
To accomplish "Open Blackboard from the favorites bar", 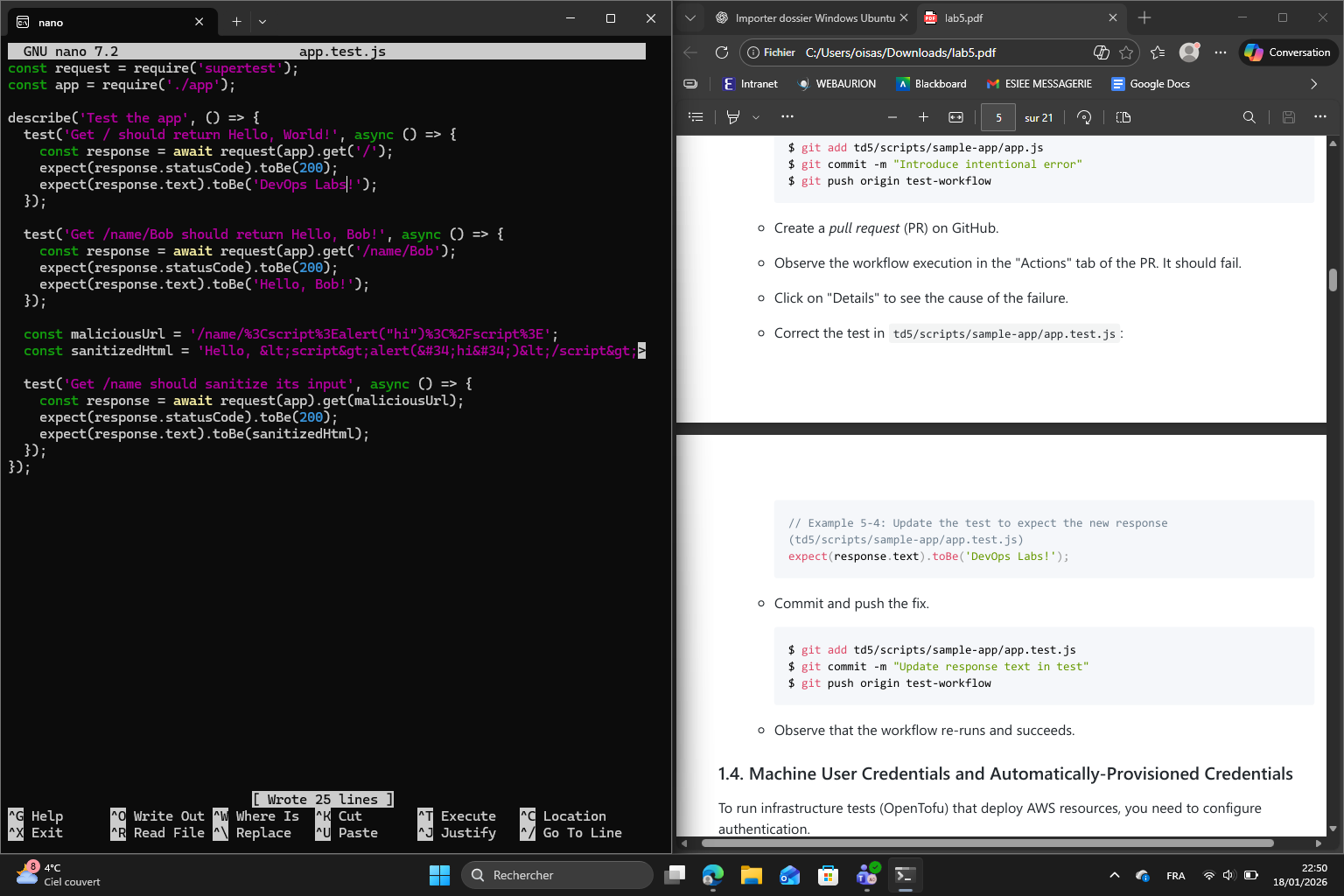I will 932,83.
